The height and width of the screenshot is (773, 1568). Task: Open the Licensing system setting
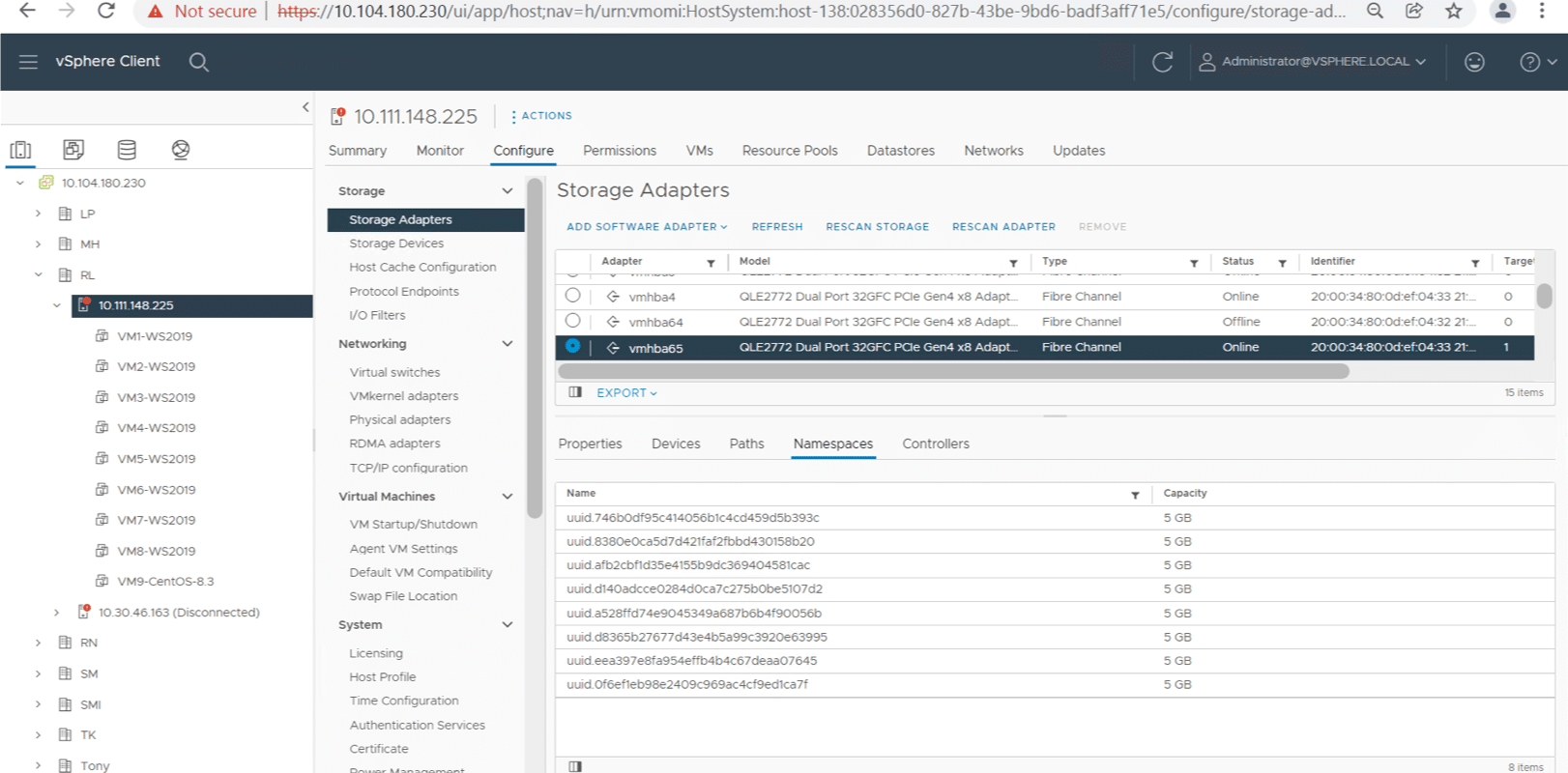[376, 653]
